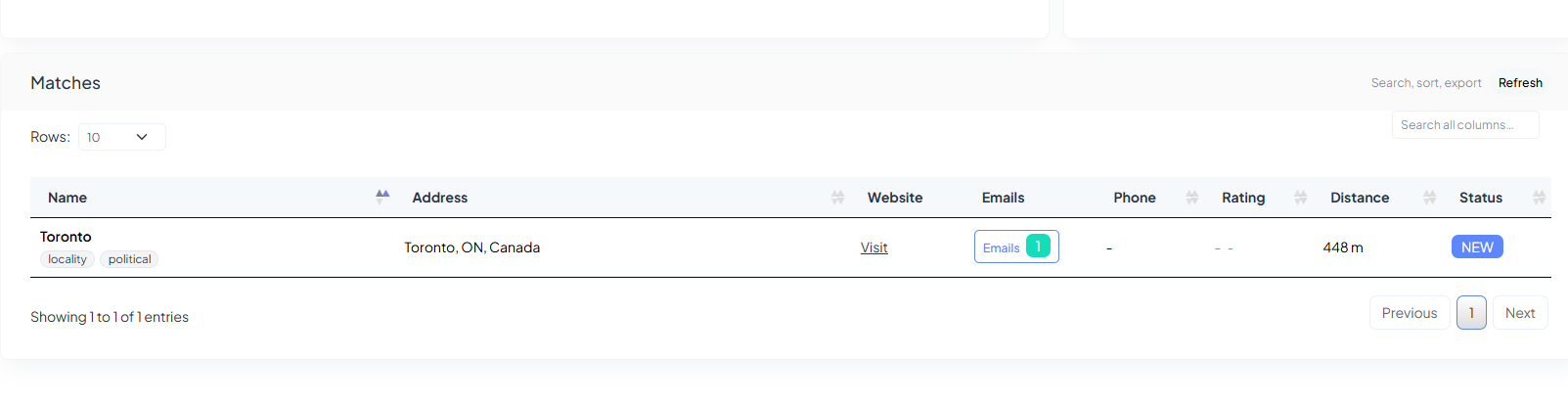
Task: Sort by Phone column sort icon
Action: click(x=1191, y=198)
